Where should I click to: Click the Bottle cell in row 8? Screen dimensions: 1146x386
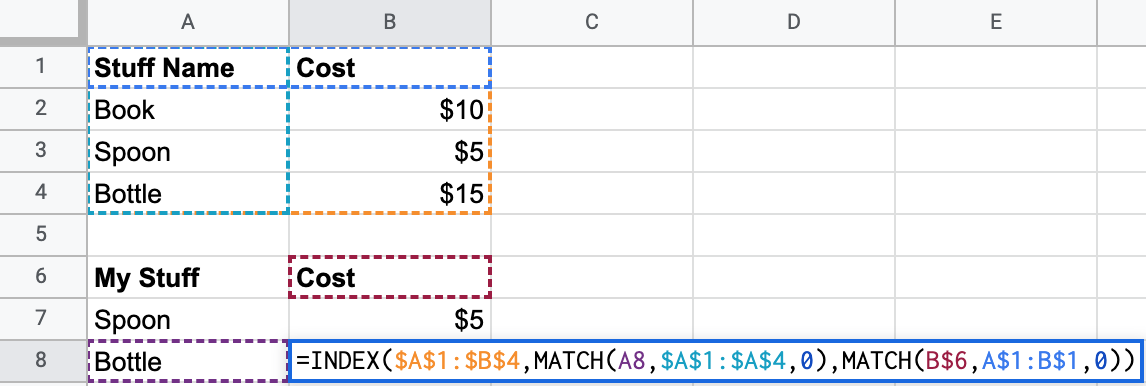189,362
